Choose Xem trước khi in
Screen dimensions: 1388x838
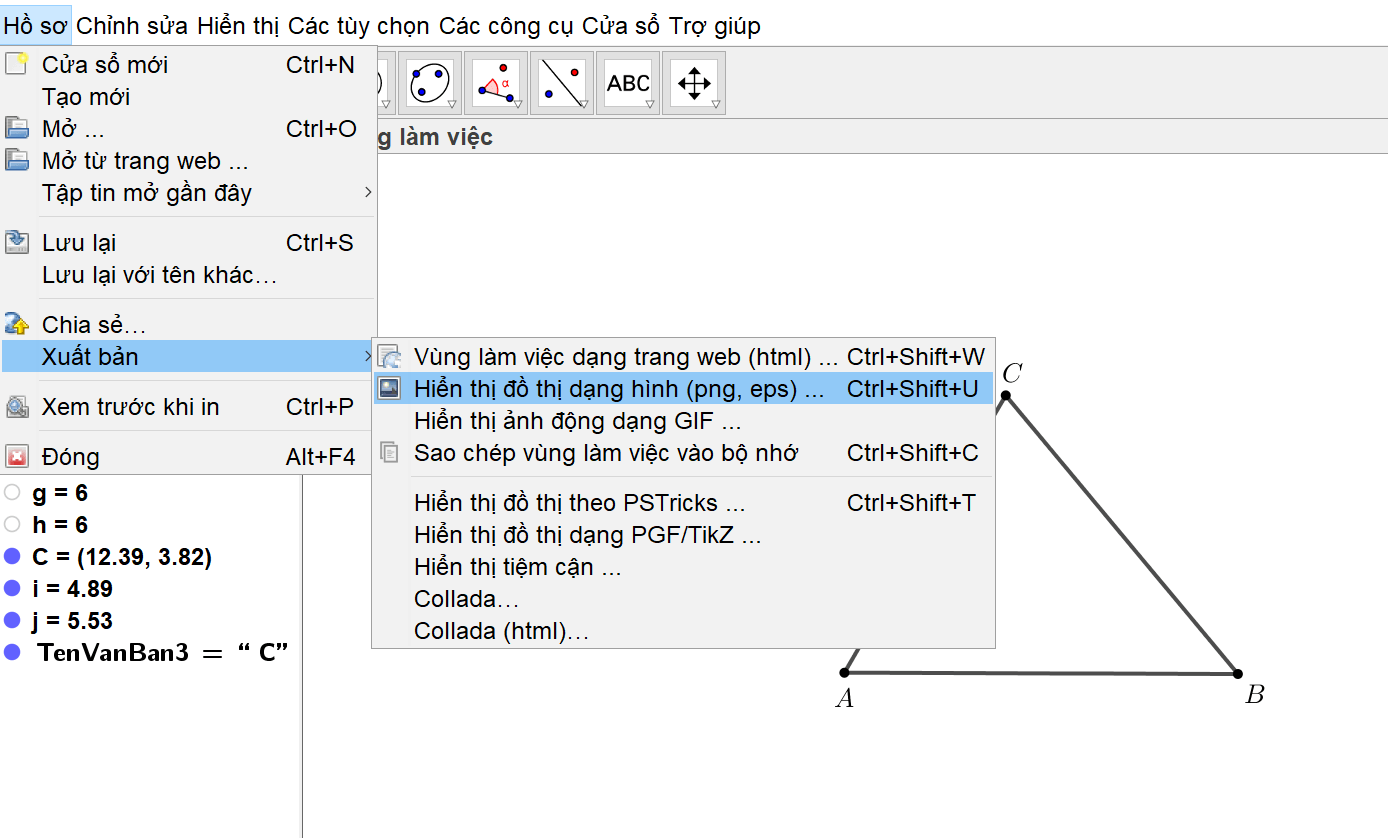189,407
